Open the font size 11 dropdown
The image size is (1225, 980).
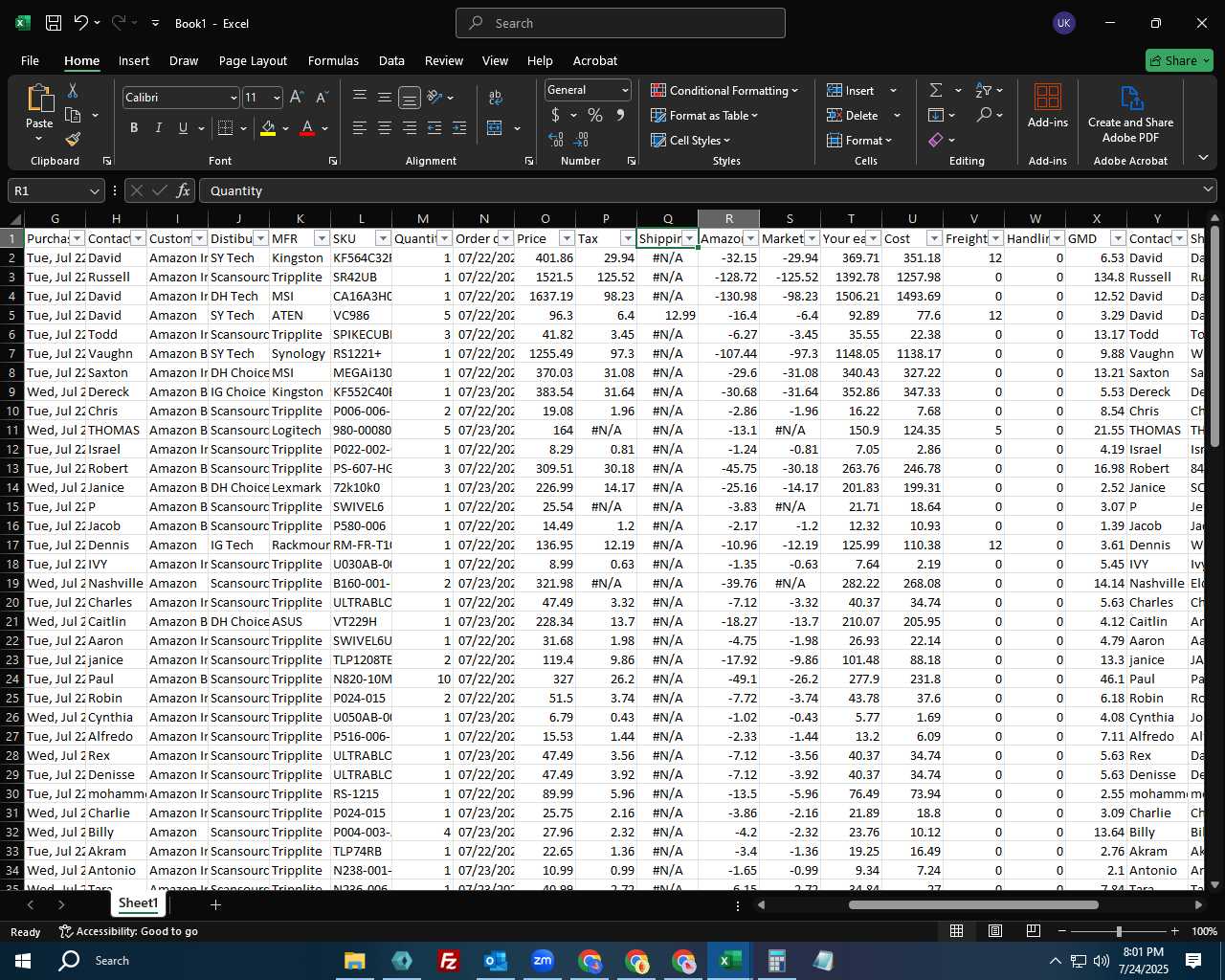pos(277,97)
